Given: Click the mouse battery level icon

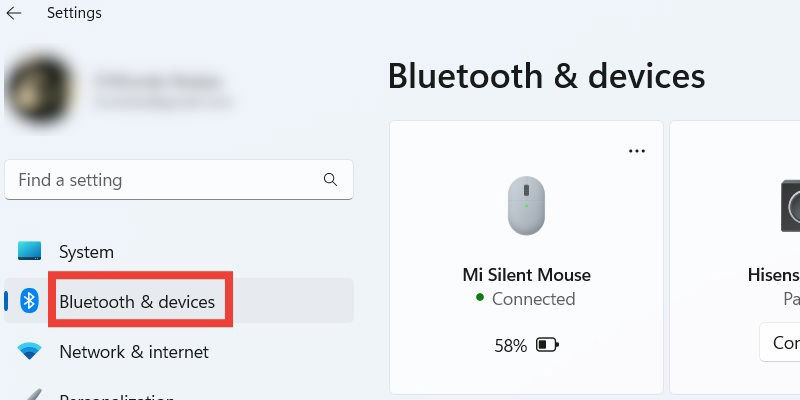Looking at the screenshot, I should [x=547, y=345].
